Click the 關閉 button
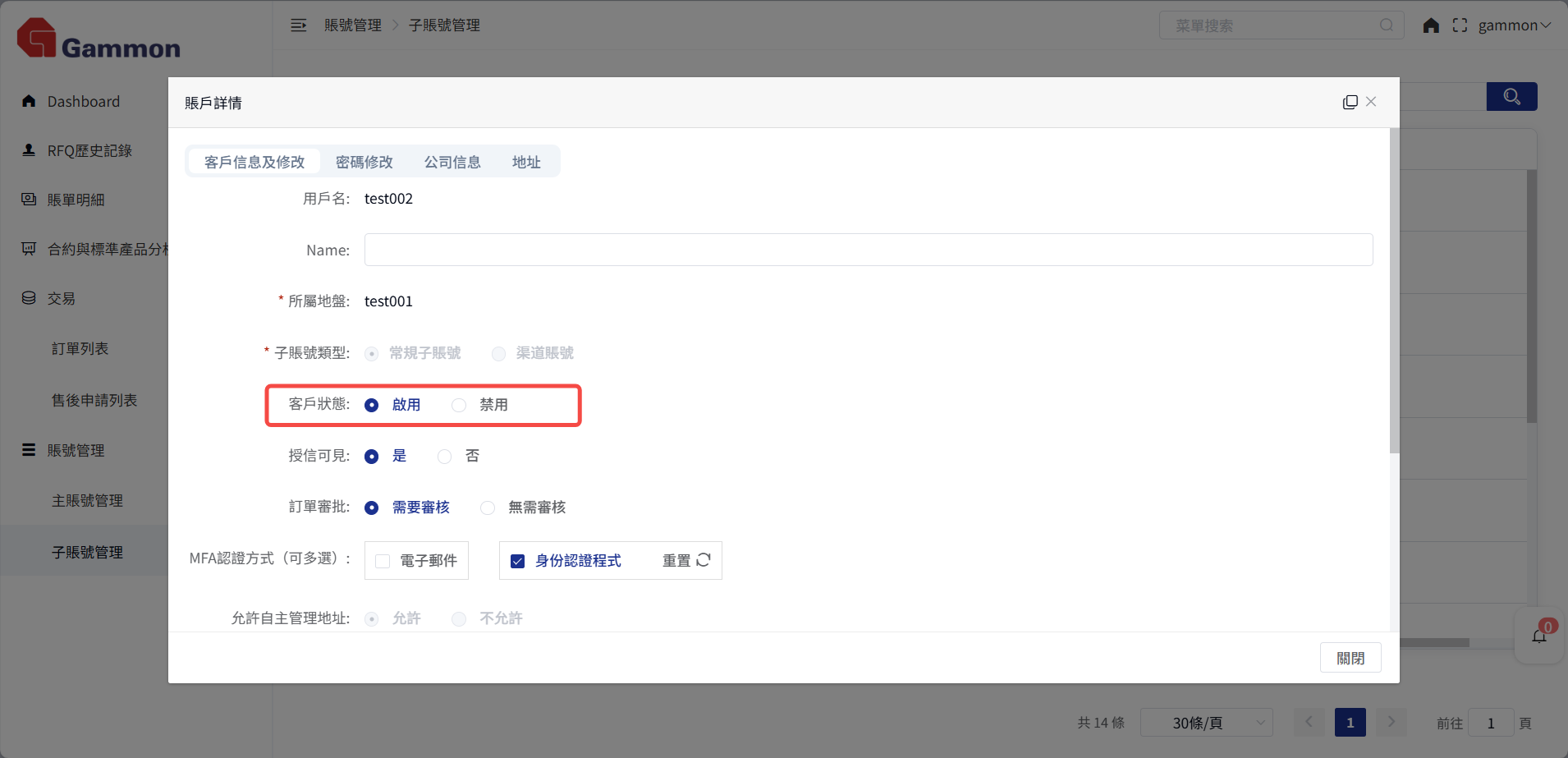Image resolution: width=1568 pixels, height=758 pixels. [1350, 658]
